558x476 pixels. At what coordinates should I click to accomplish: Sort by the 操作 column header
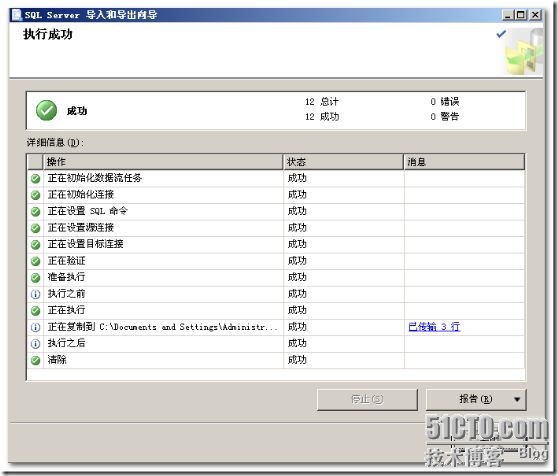[163, 162]
